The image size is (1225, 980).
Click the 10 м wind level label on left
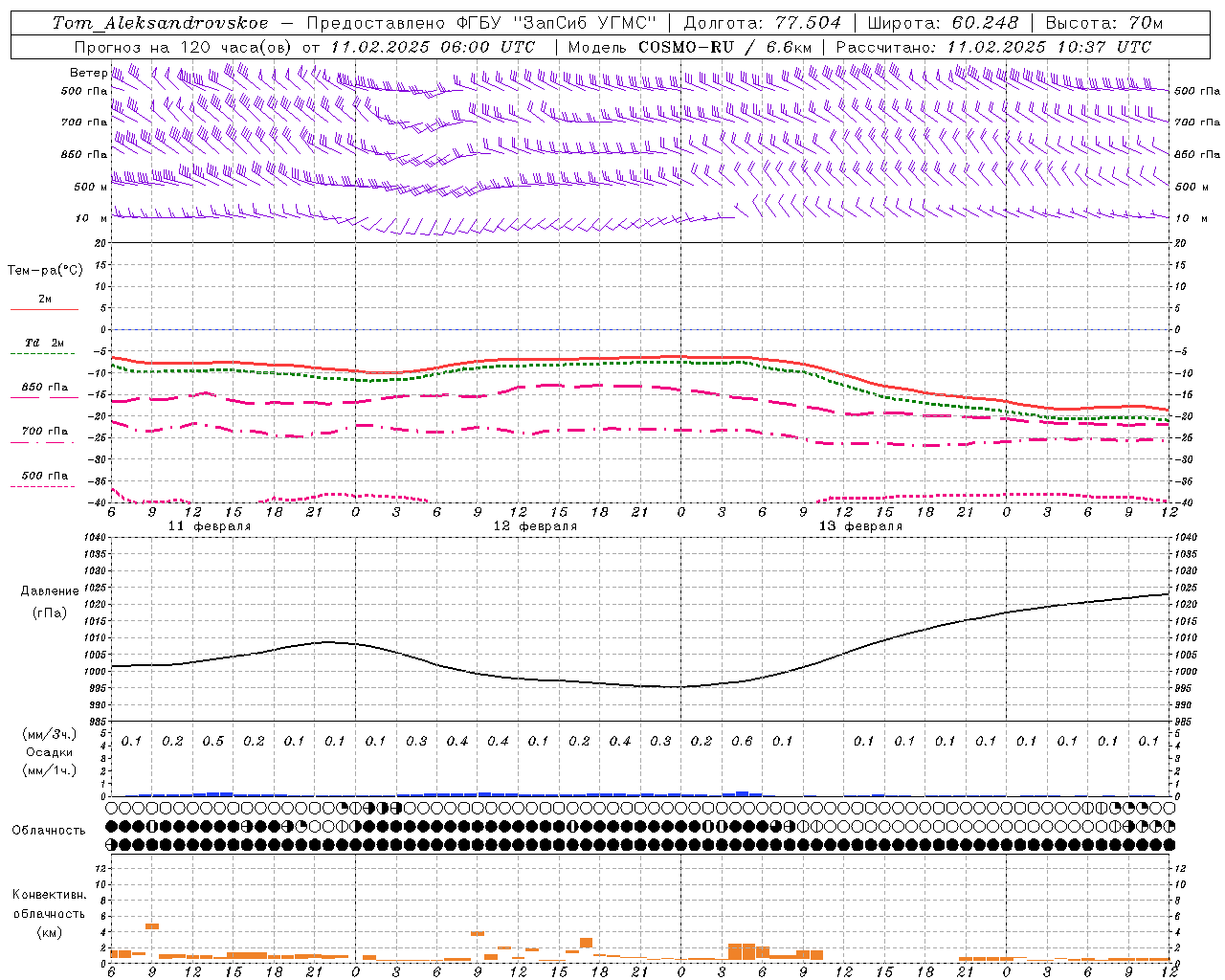(x=92, y=219)
